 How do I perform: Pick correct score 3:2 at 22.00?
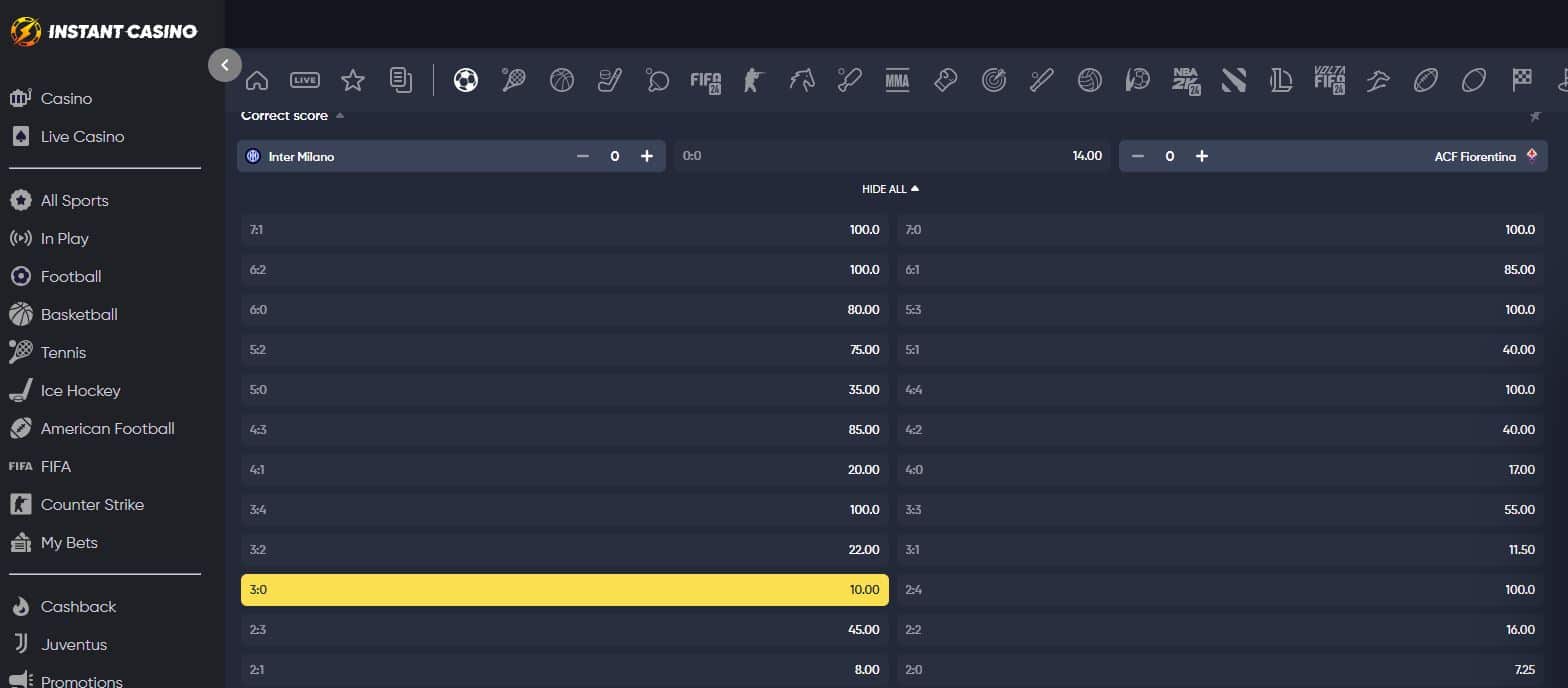pos(565,550)
